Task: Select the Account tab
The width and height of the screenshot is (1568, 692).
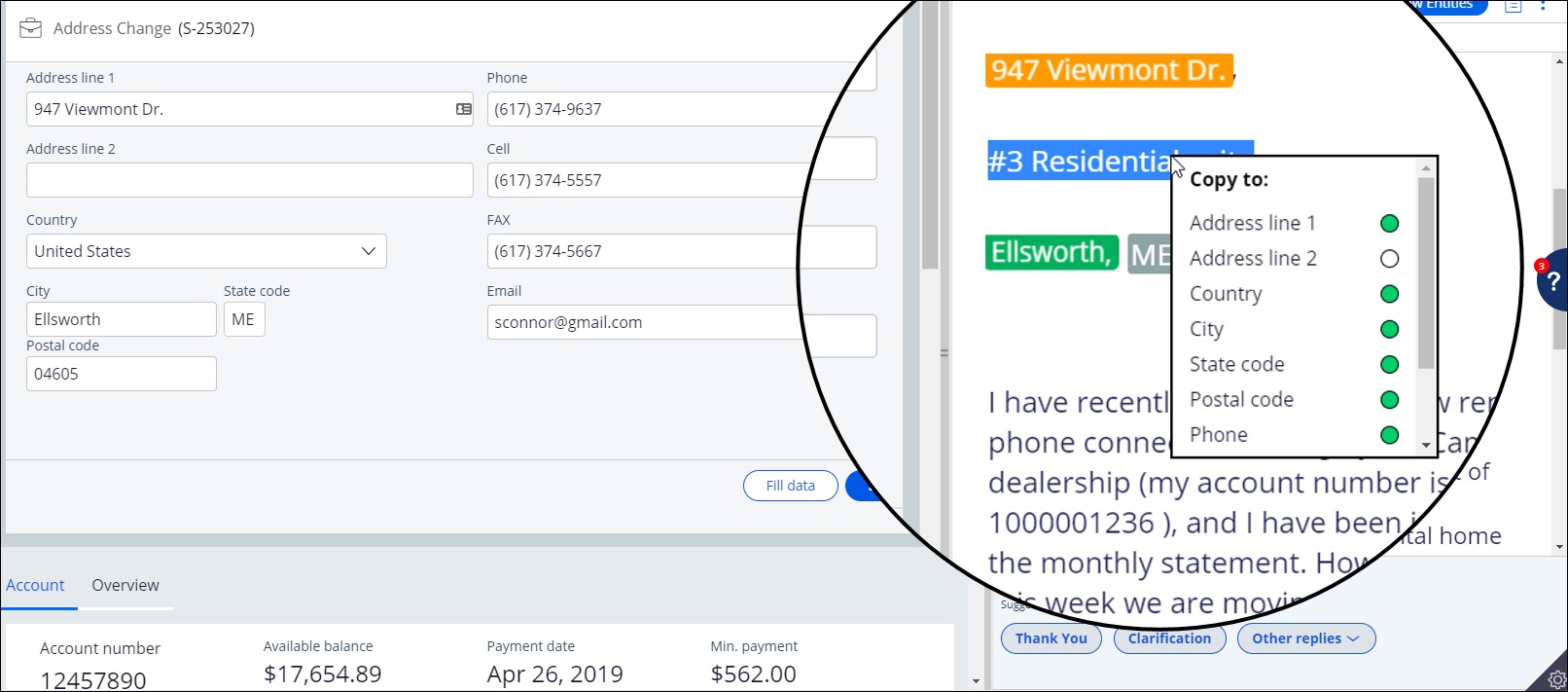Action: (35, 585)
